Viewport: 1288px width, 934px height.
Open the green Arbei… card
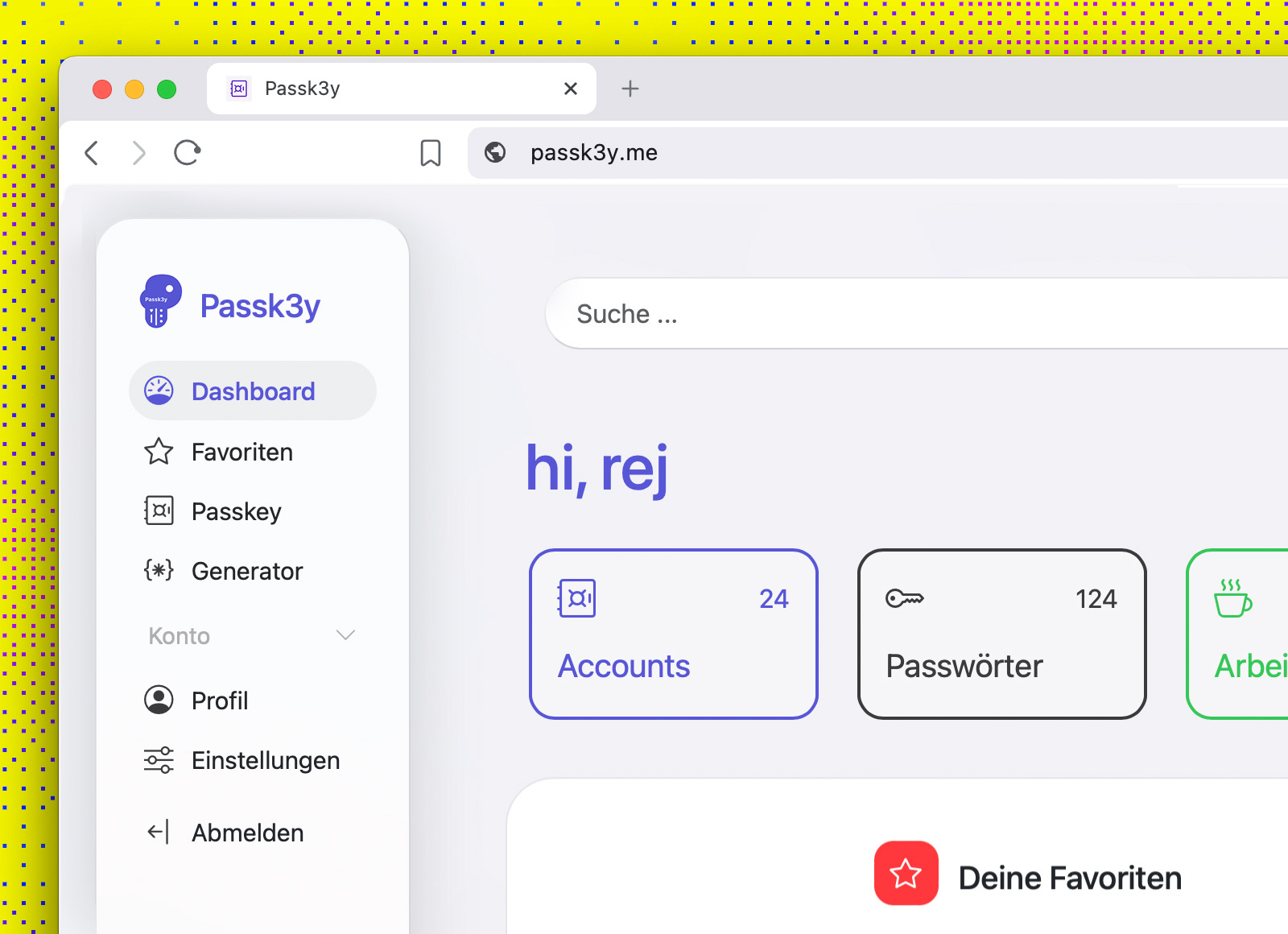click(1238, 634)
